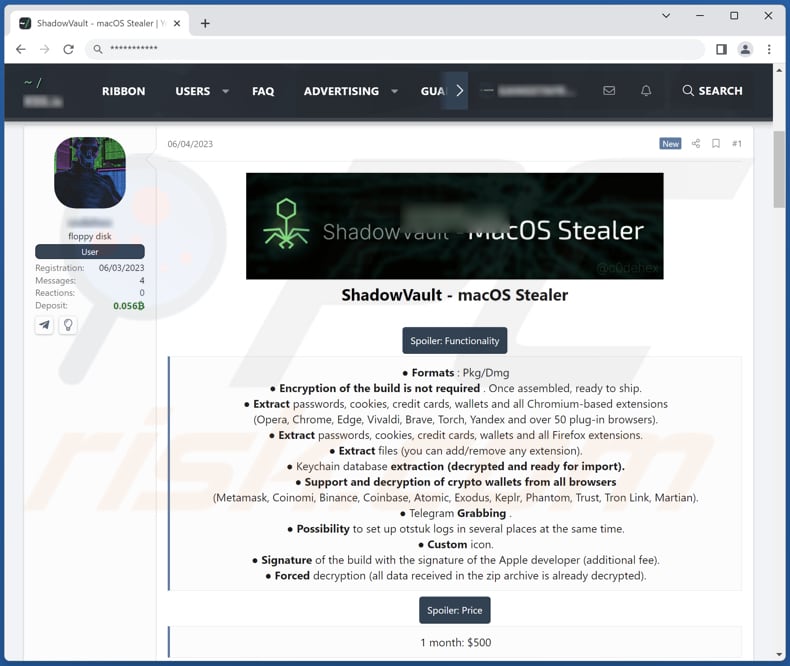The width and height of the screenshot is (790, 666).
Task: Click the SEARCH button in the navbar
Action: coord(712,91)
